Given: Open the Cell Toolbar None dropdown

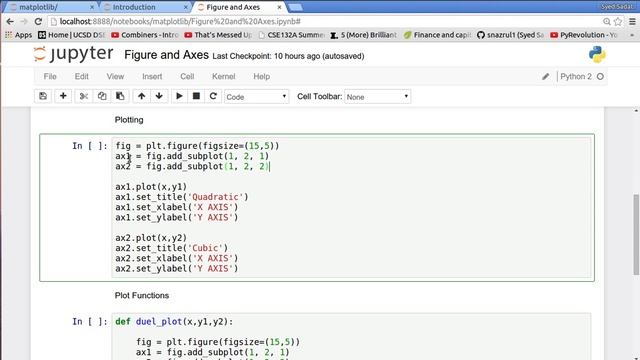Looking at the screenshot, I should (378, 97).
